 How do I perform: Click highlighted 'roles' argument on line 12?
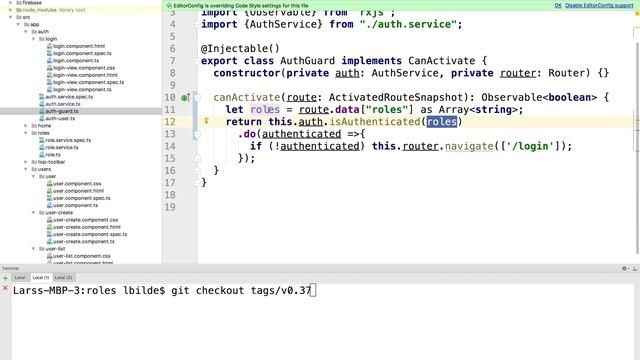point(442,122)
